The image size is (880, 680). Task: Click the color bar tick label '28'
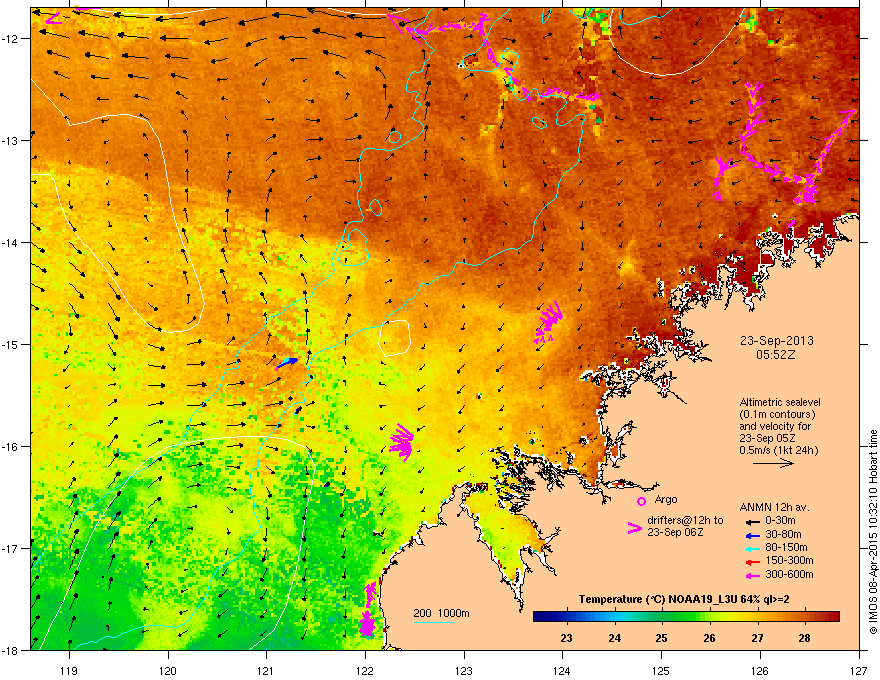click(x=804, y=638)
